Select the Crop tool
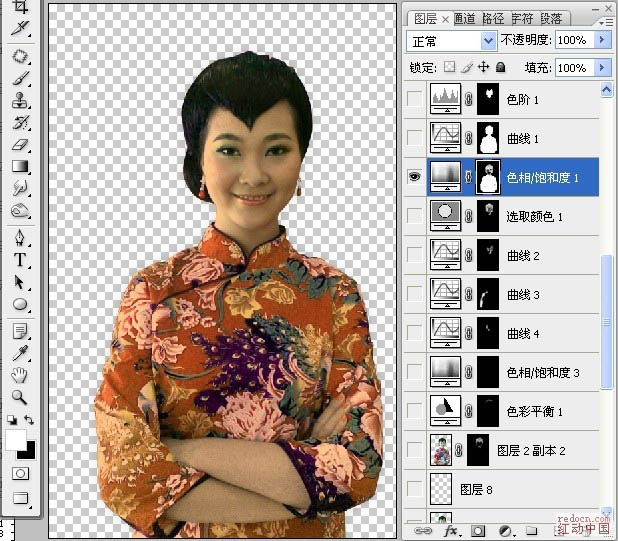 coord(20,7)
